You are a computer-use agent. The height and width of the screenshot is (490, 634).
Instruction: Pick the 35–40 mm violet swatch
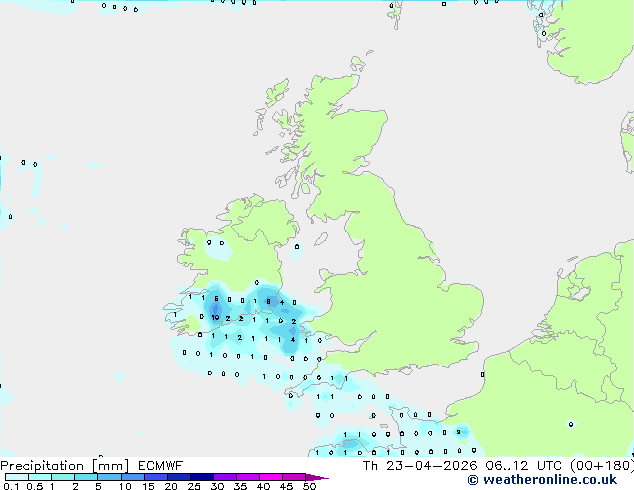pos(247,477)
